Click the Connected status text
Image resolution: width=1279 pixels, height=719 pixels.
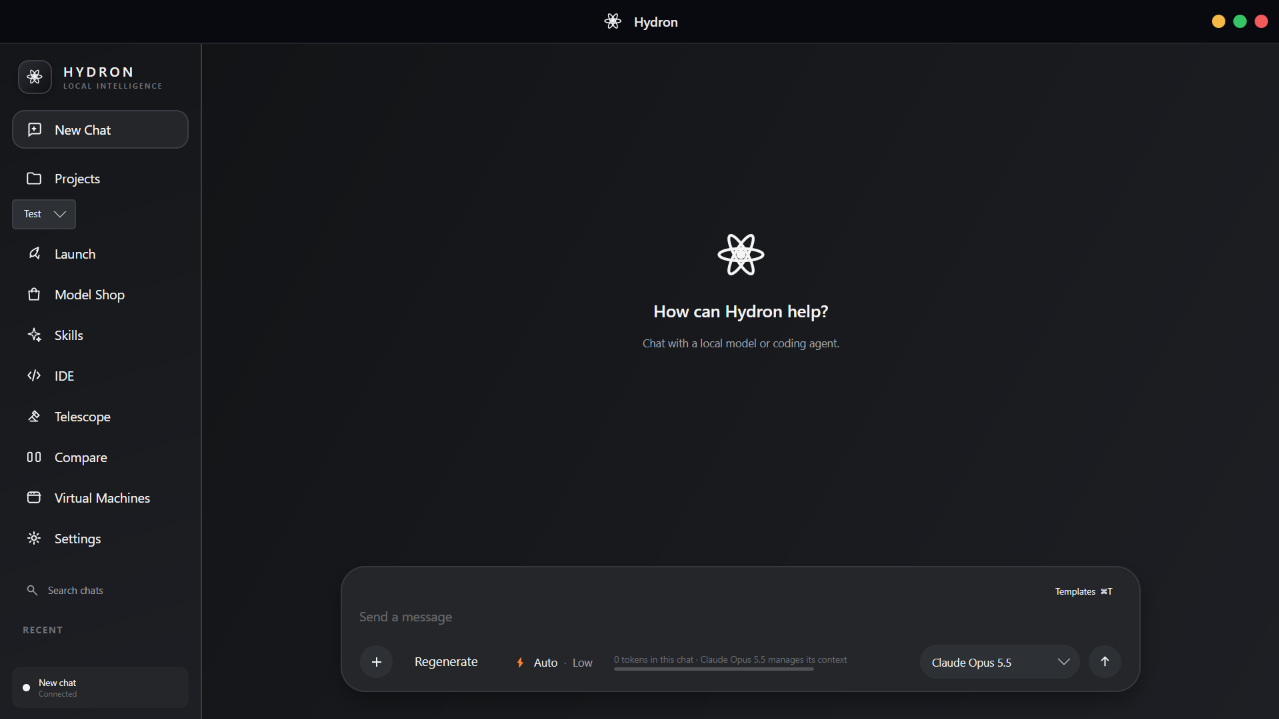(x=58, y=694)
